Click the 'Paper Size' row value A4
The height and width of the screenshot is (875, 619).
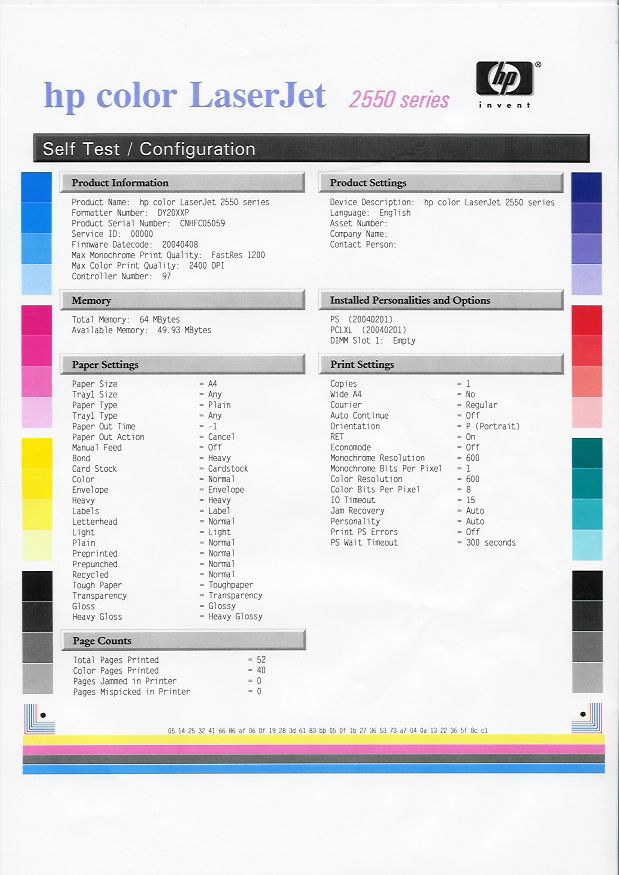click(x=212, y=384)
